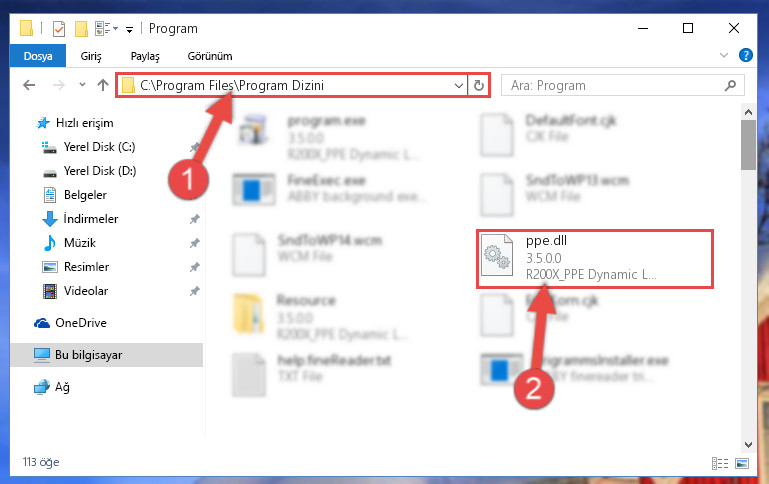The height and width of the screenshot is (484, 769).
Task: Click the ppe.dll gear file icon
Action: [x=496, y=256]
